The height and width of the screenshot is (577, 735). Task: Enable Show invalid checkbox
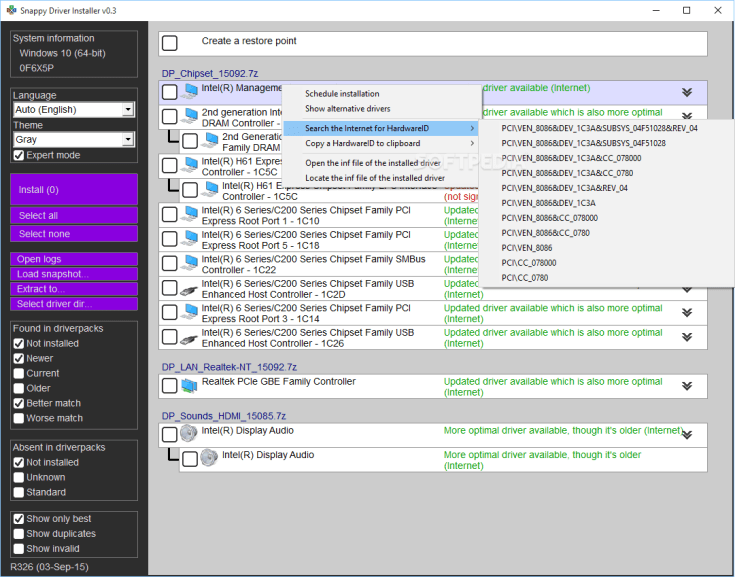[x=19, y=549]
